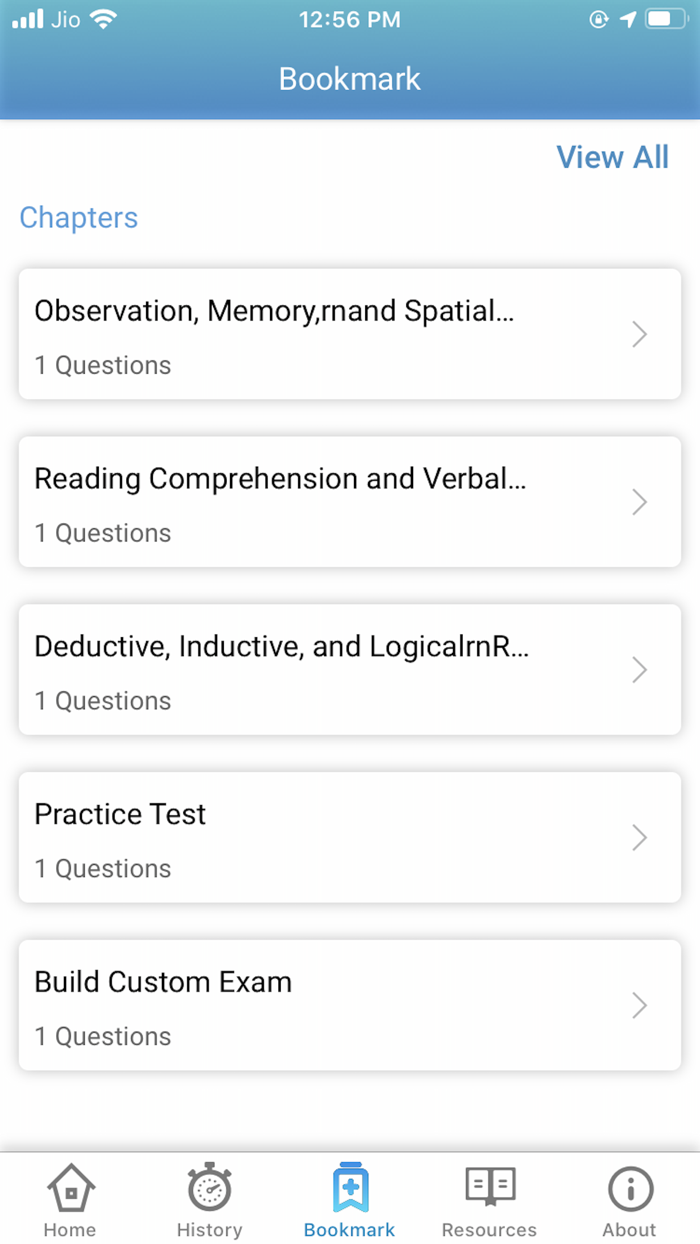Tap the battery indicator icon
The width and height of the screenshot is (700, 1244).
coord(665,19)
